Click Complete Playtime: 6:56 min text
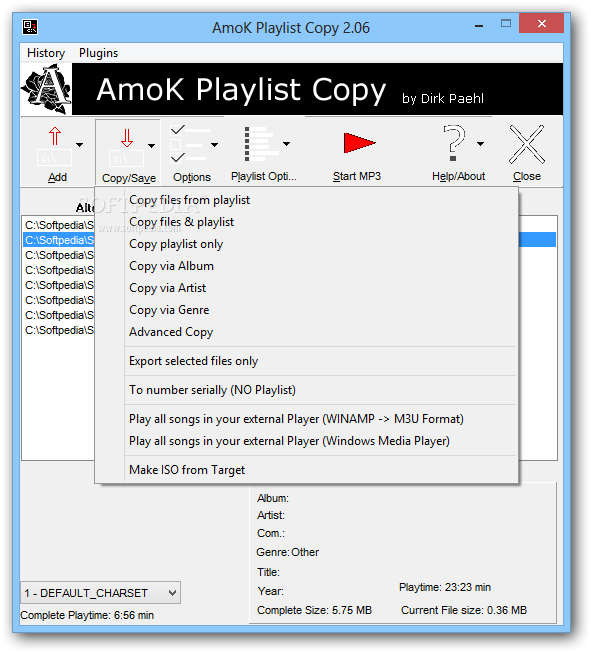Image resolution: width=591 pixels, height=653 pixels. coord(87,615)
